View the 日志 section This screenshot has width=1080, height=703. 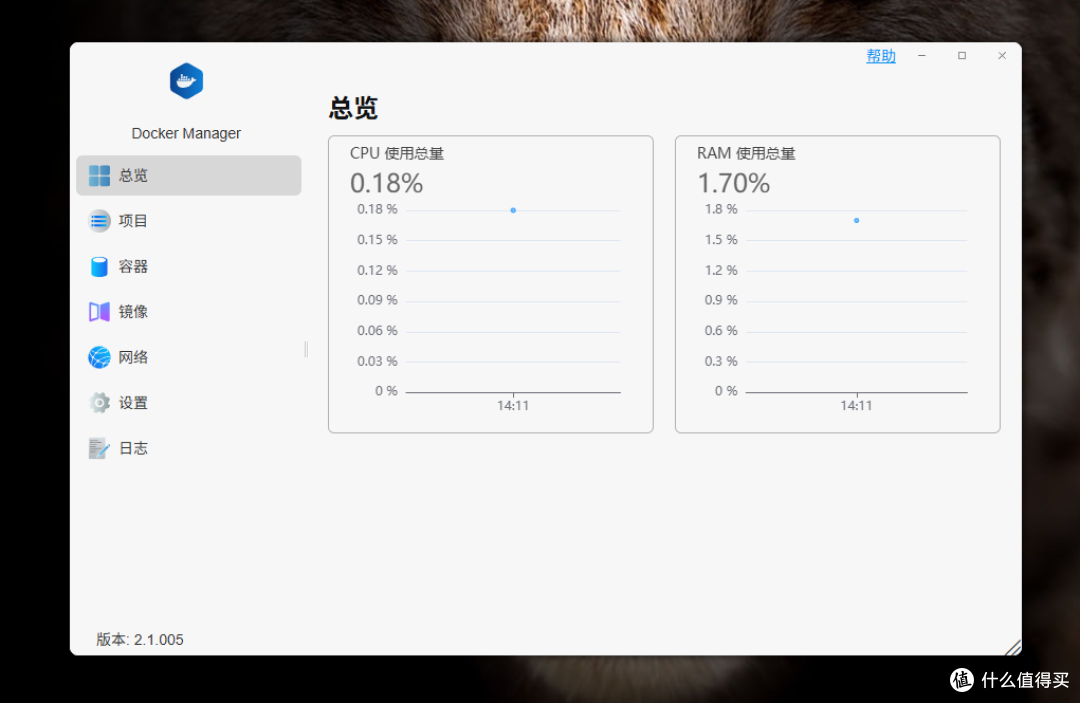click(189, 448)
